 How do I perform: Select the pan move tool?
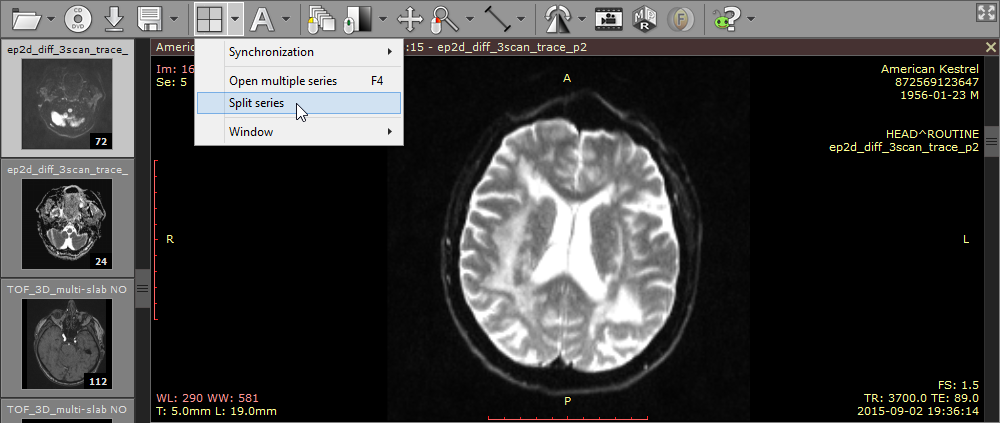[410, 18]
